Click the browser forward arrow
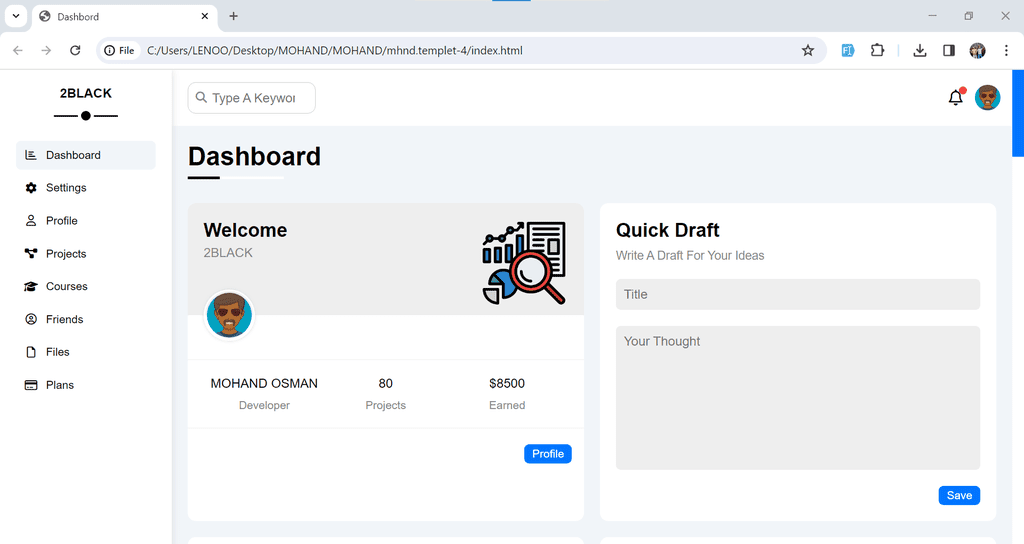This screenshot has height=544, width=1024. (x=46, y=50)
